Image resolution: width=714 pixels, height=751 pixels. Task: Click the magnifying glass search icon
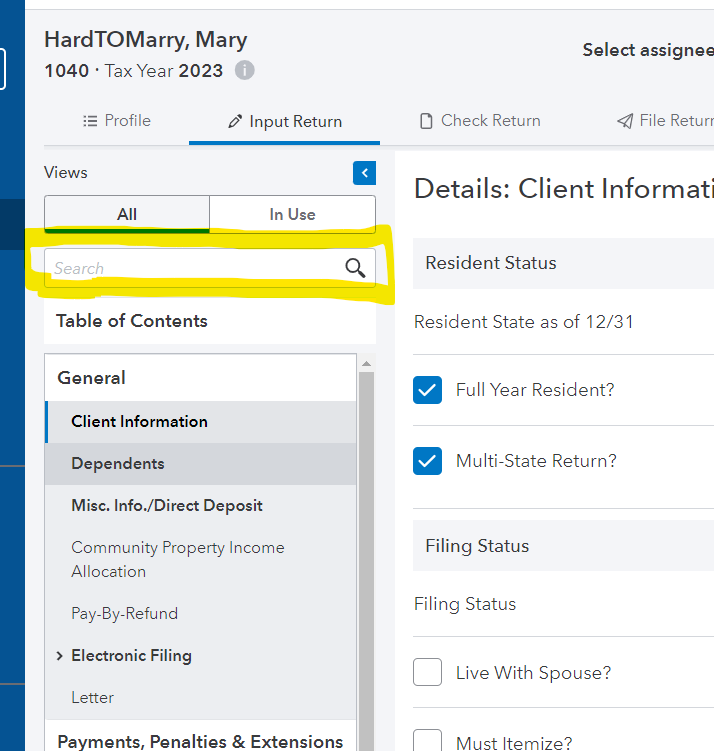point(355,268)
